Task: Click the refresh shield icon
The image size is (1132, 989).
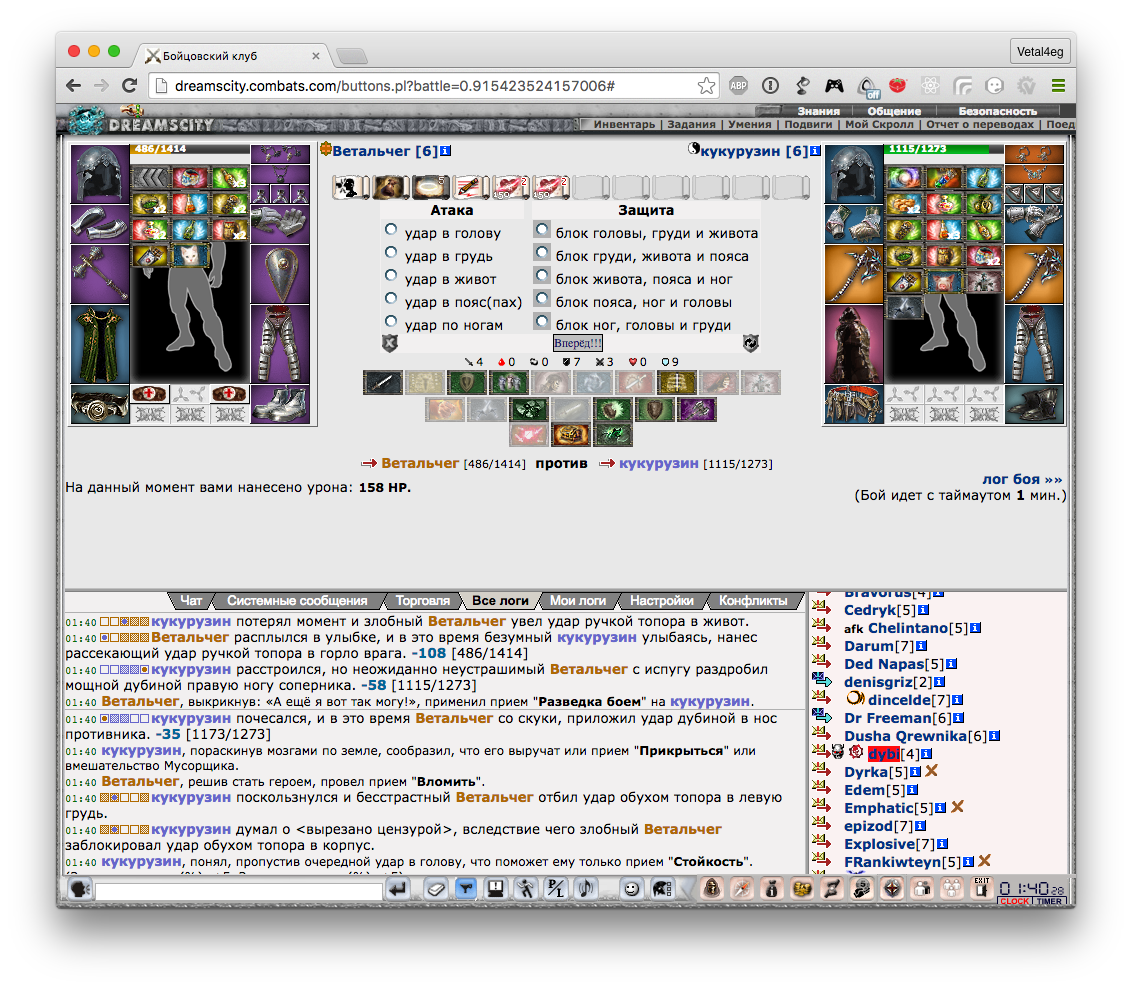Action: pyautogui.click(x=751, y=344)
